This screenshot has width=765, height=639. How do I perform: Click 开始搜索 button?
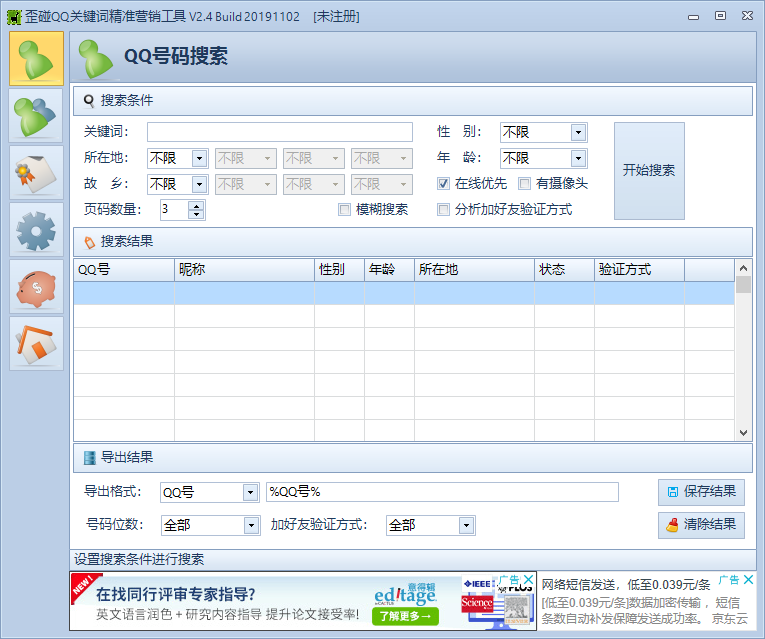[649, 171]
